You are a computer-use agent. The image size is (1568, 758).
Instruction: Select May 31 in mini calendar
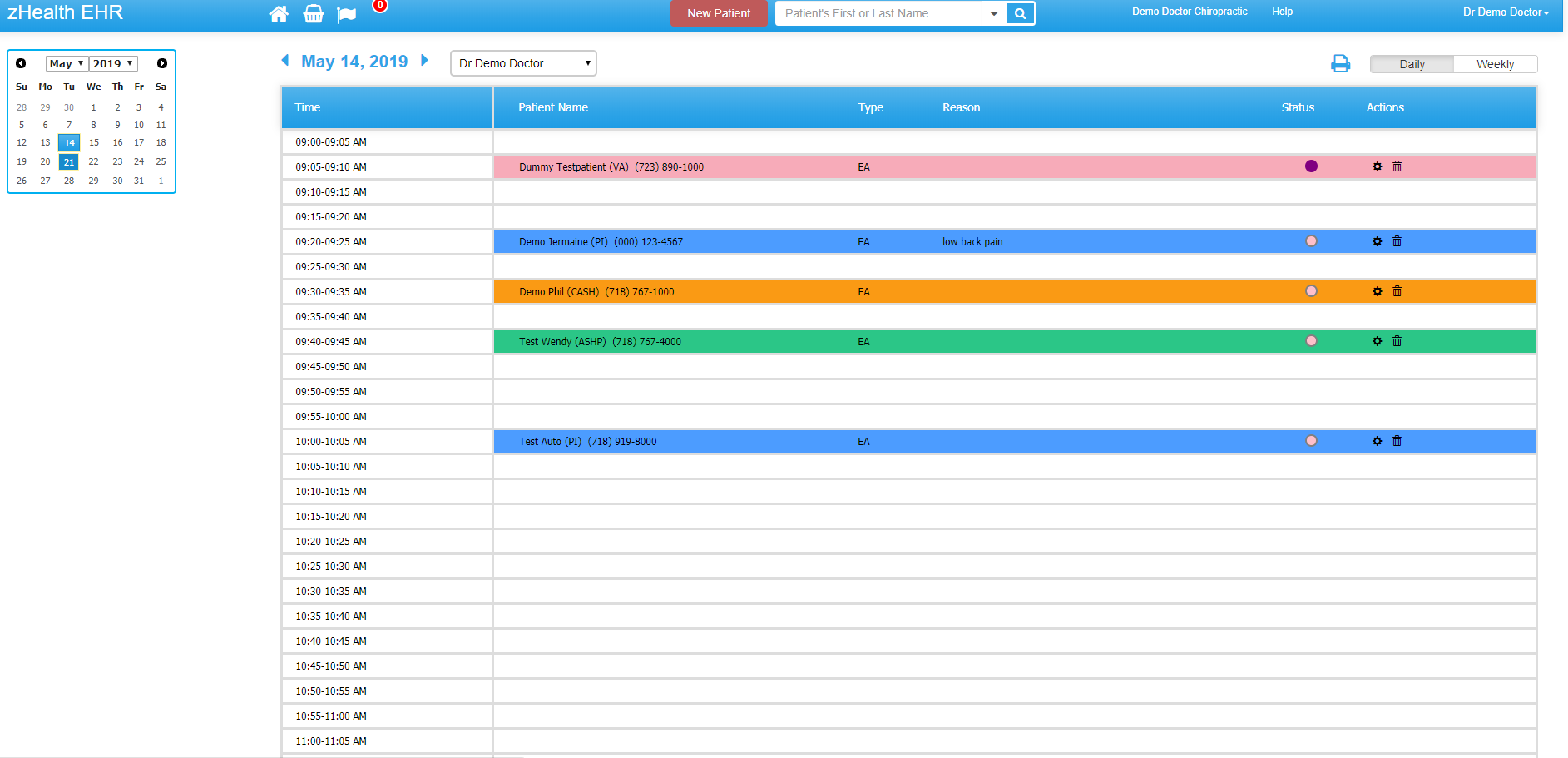click(139, 181)
